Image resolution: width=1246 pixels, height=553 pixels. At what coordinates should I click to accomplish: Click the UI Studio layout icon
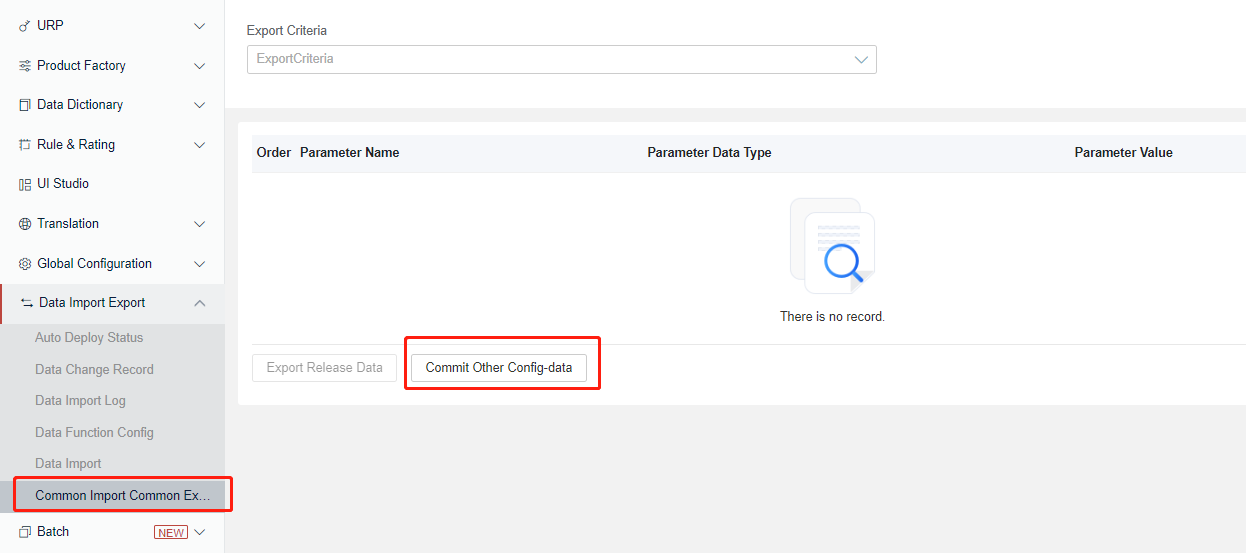coord(25,184)
